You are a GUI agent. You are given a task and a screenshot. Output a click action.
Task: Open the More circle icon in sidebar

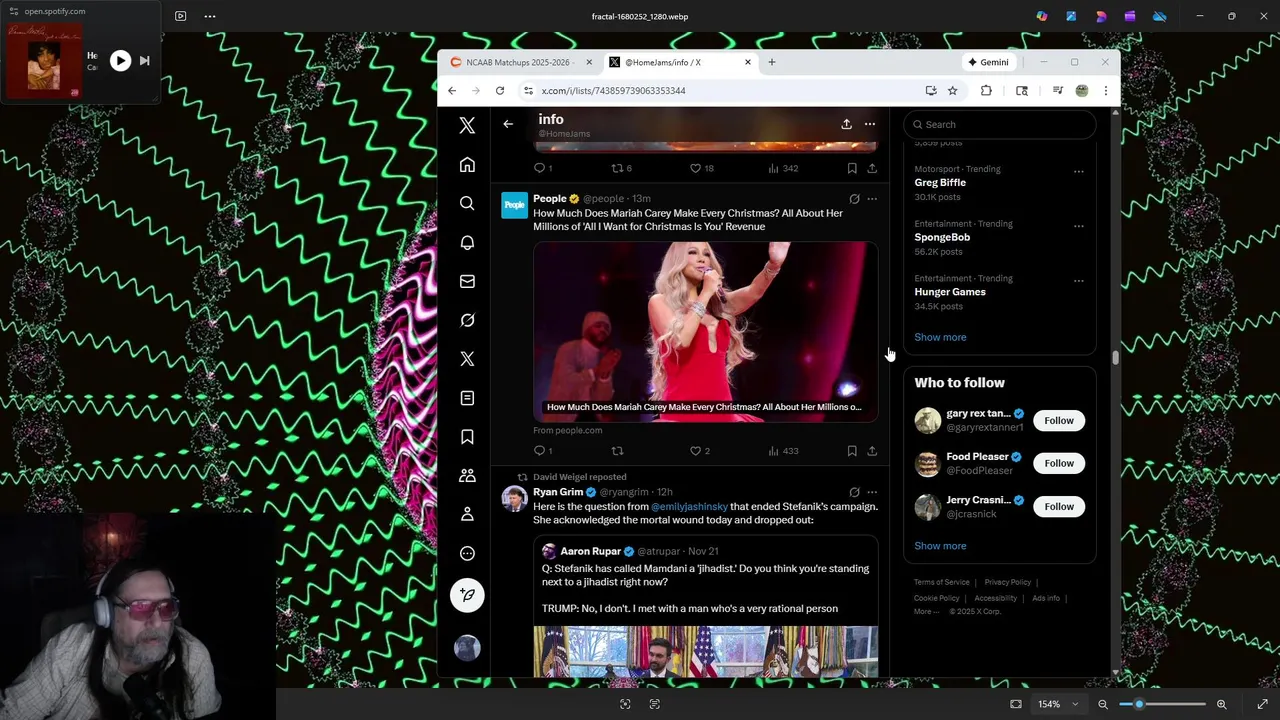pos(467,553)
